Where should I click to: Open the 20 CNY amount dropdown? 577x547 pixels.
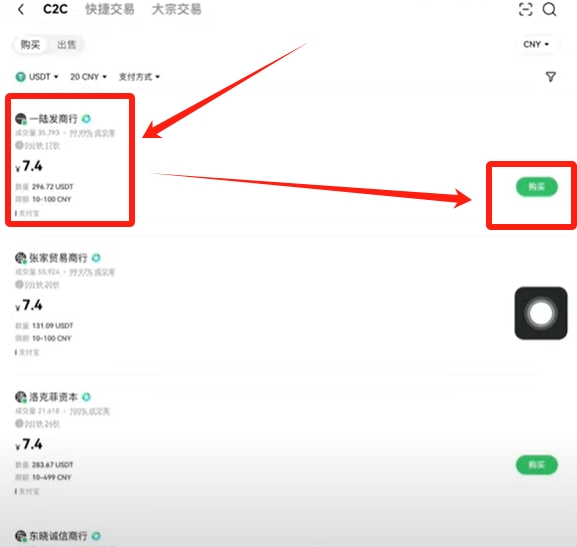[x=88, y=77]
